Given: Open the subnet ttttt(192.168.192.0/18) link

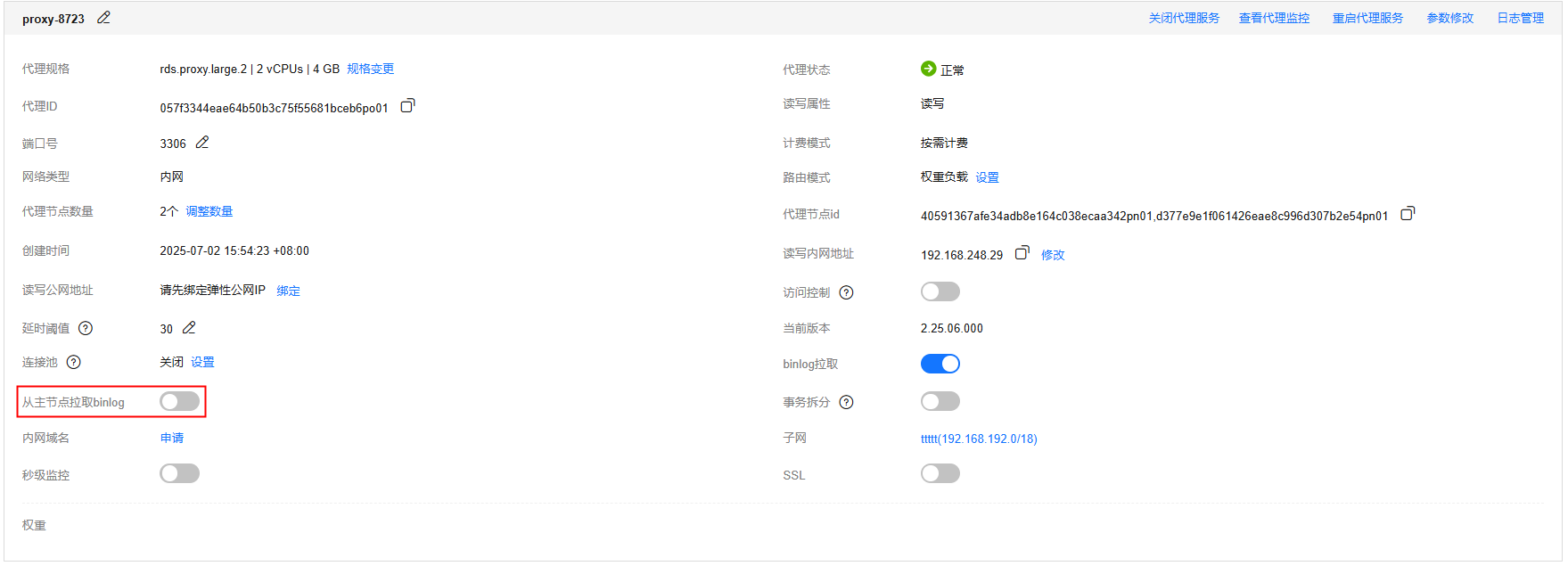Looking at the screenshot, I should (x=979, y=439).
